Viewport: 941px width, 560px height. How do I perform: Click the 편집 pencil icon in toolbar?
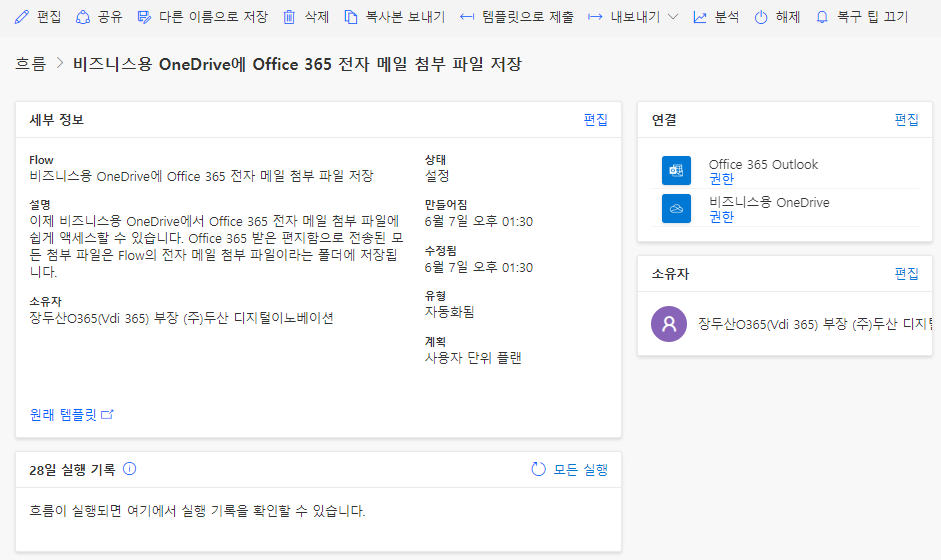click(22, 17)
